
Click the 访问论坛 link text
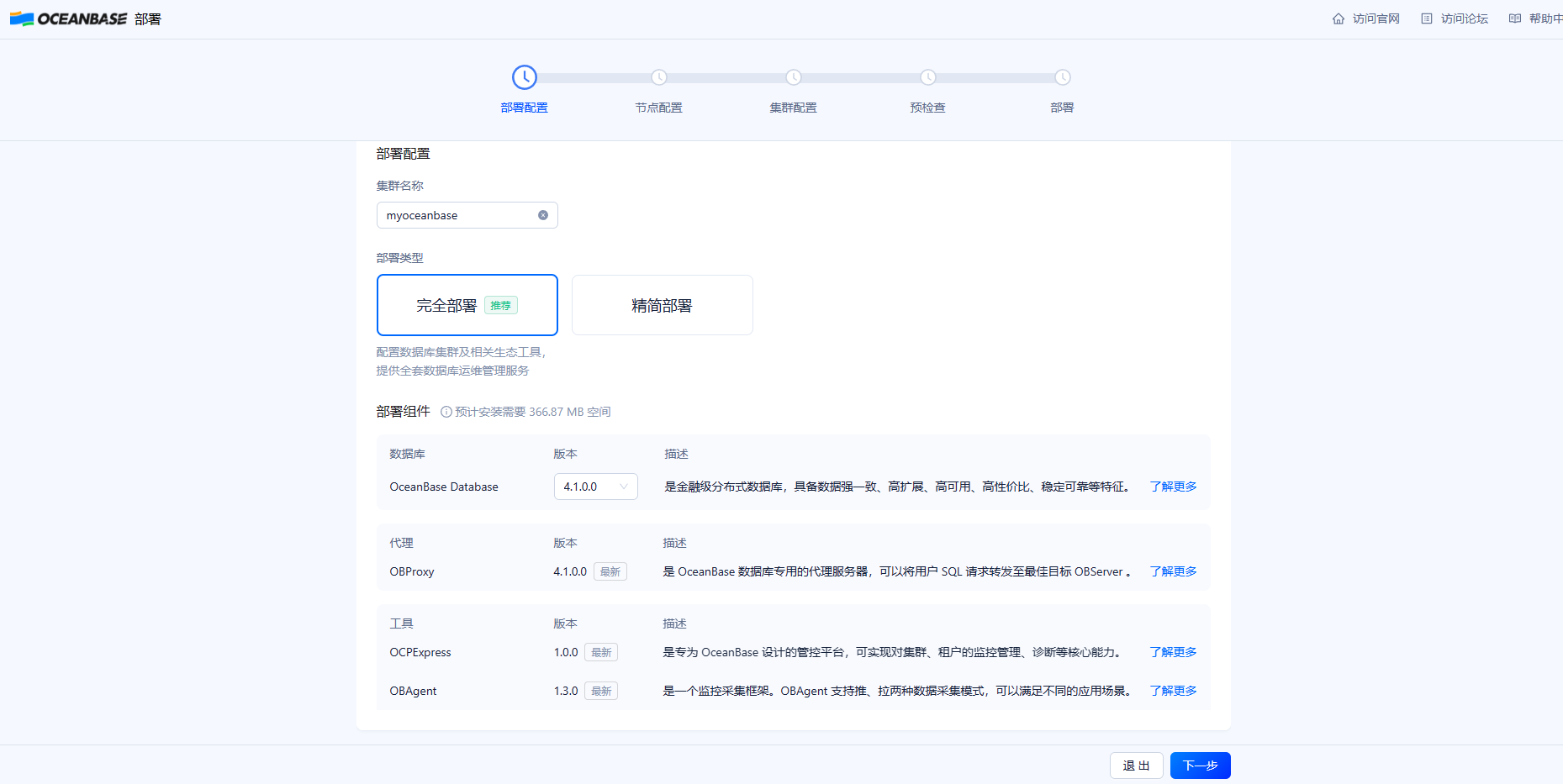coord(1465,18)
